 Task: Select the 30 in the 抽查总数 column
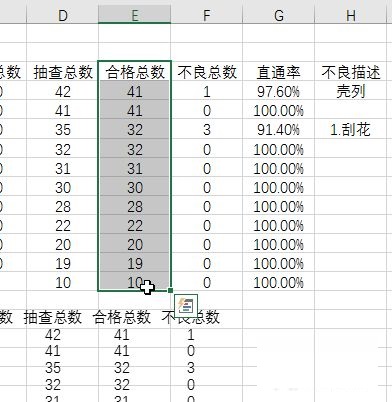[x=63, y=187]
